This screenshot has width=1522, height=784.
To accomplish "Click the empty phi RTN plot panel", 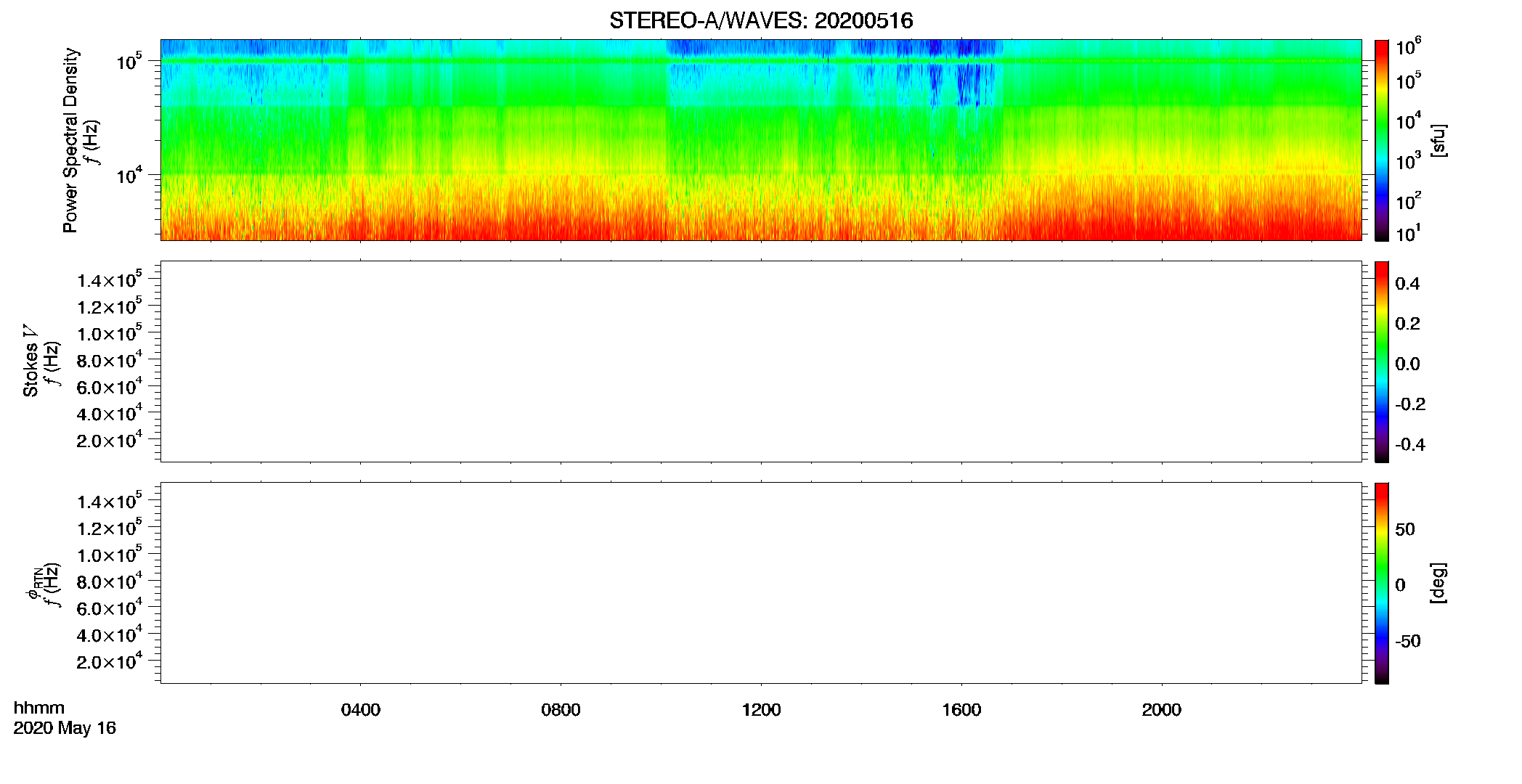I will [x=761, y=583].
